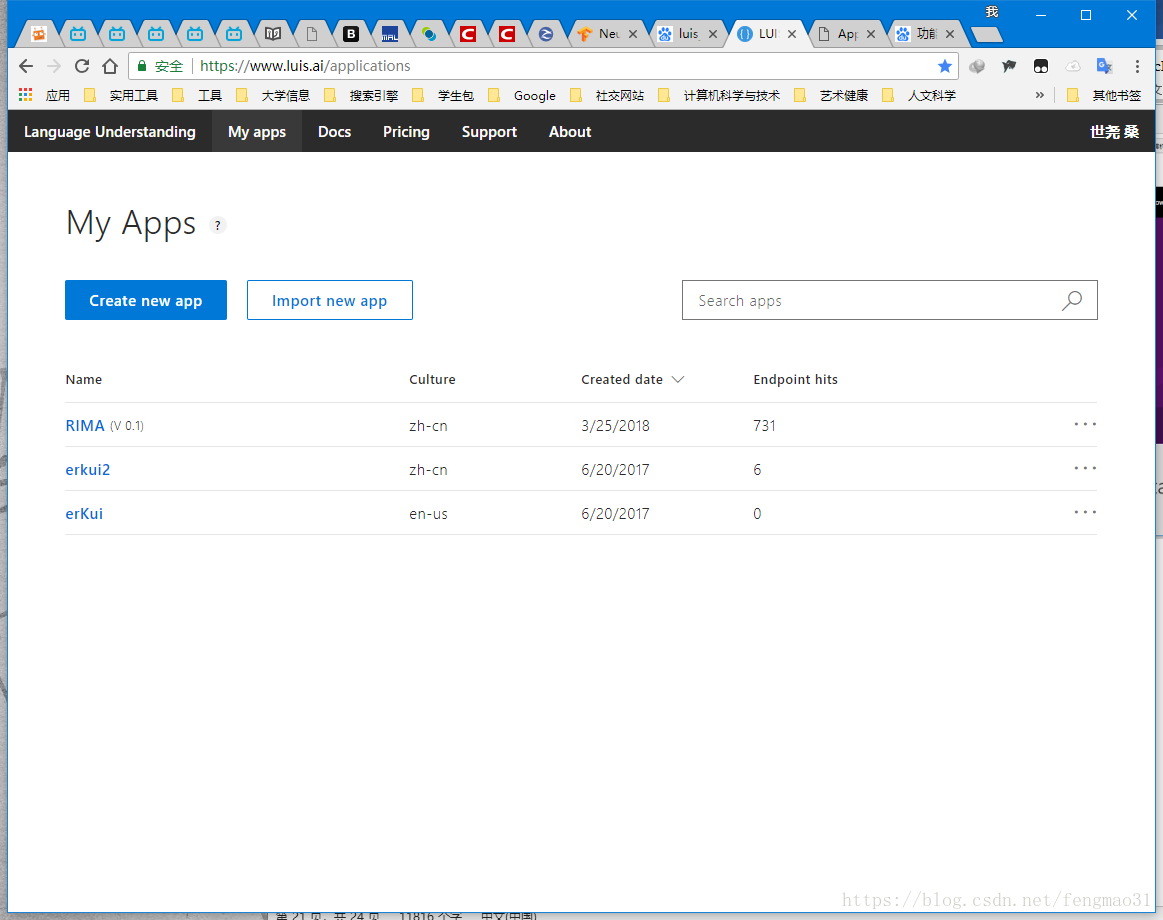
Task: Open the user account name menu
Action: click(x=1114, y=131)
